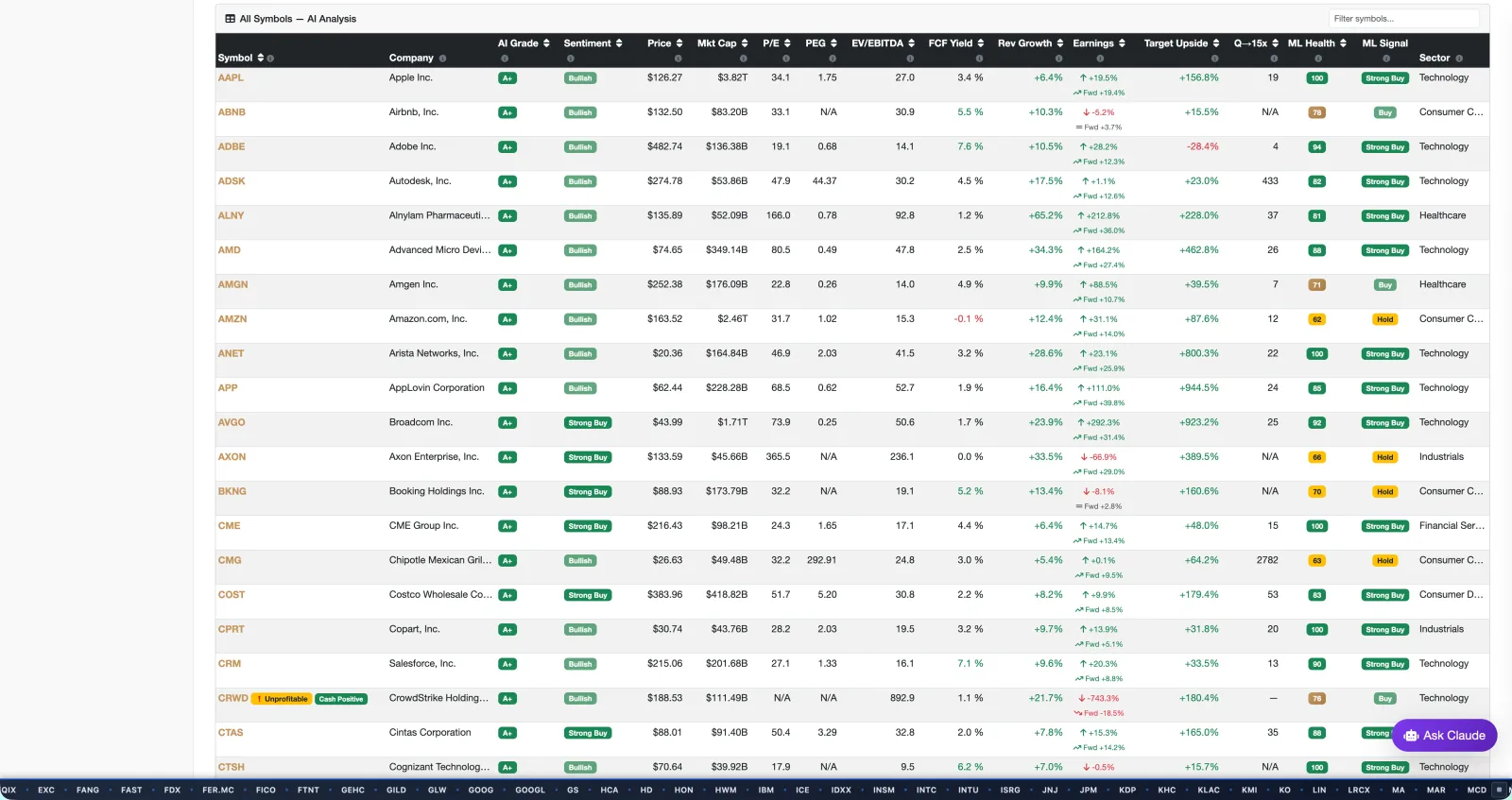Open the ADBE ticker link
This screenshot has width=1512, height=800.
coord(232,146)
